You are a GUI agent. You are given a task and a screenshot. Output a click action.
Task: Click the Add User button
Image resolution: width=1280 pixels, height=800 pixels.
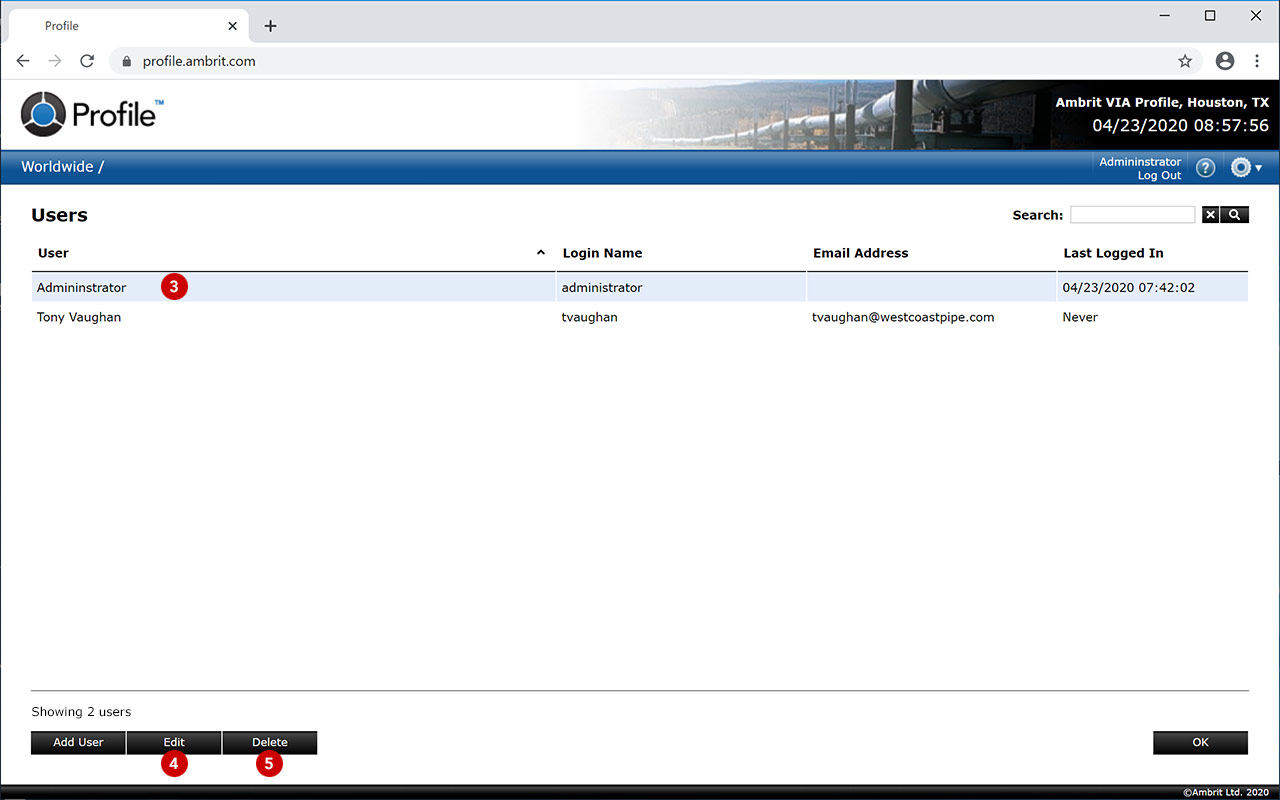78,742
